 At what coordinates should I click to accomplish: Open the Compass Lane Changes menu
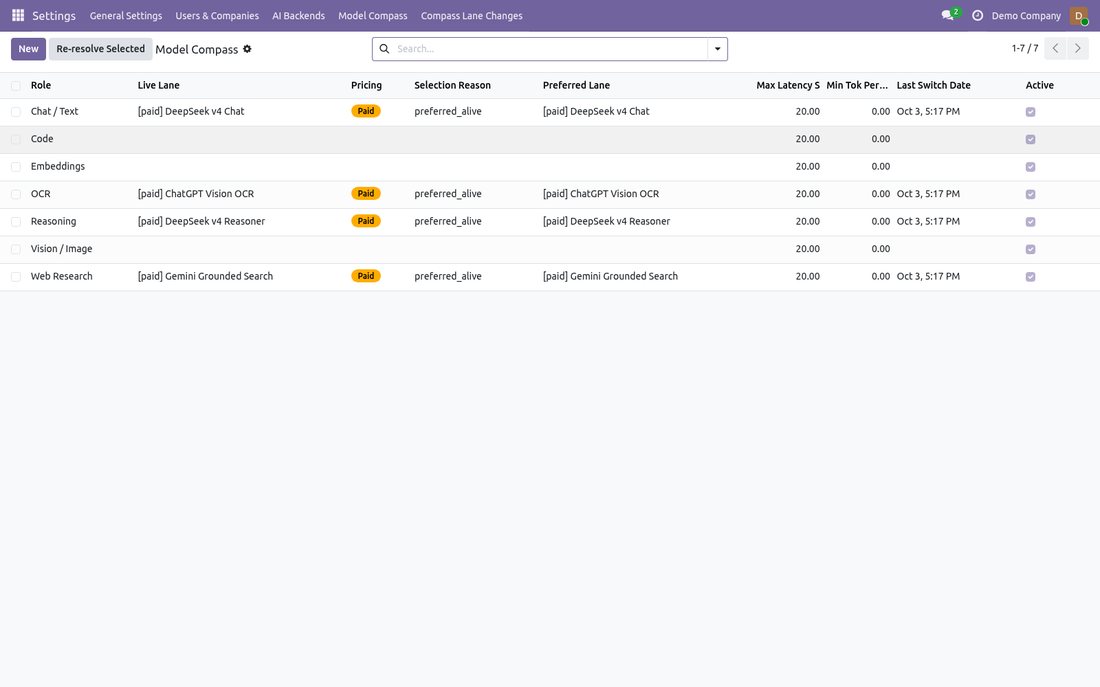click(x=471, y=15)
